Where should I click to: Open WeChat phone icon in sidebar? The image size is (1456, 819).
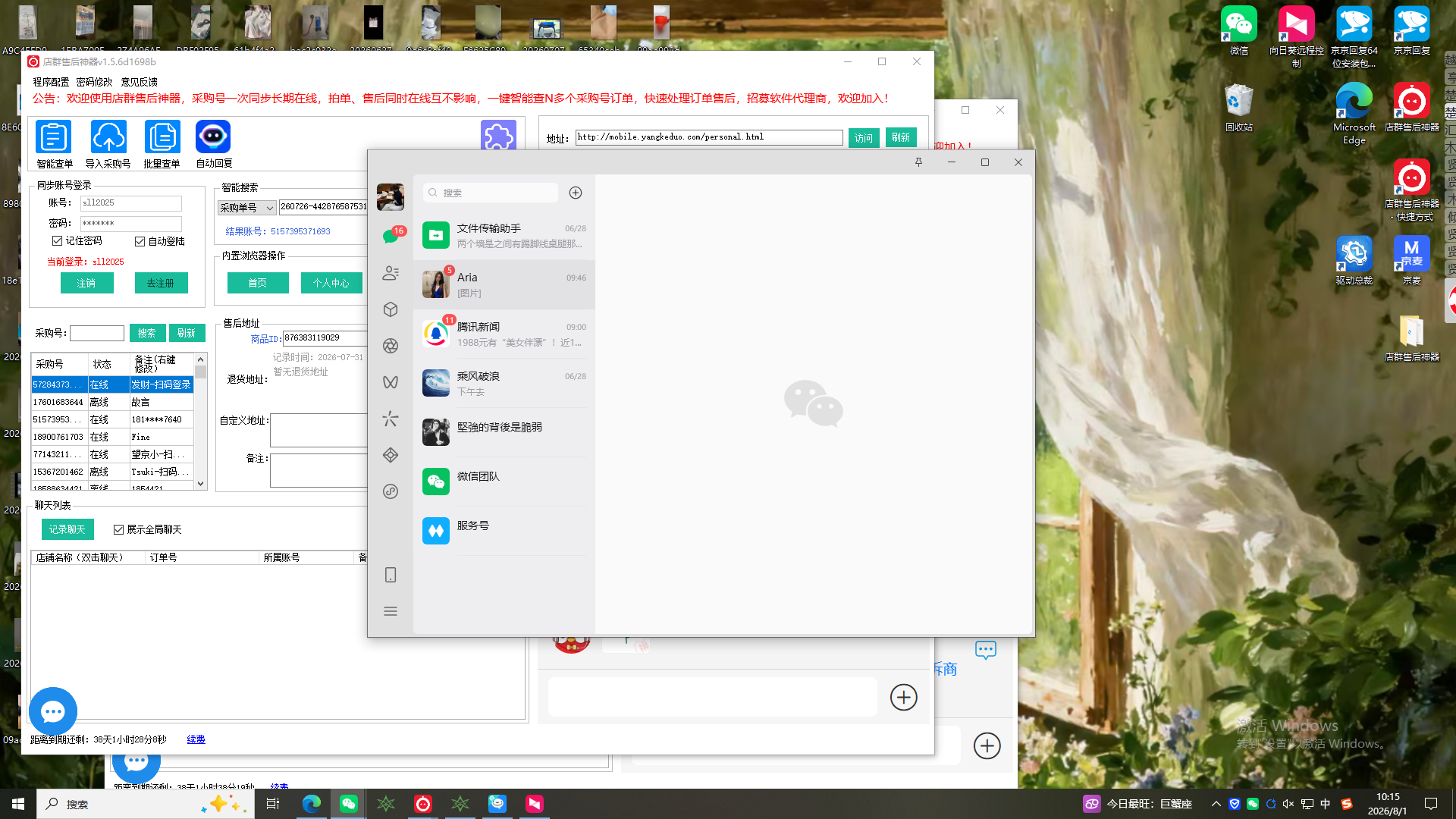pos(391,575)
